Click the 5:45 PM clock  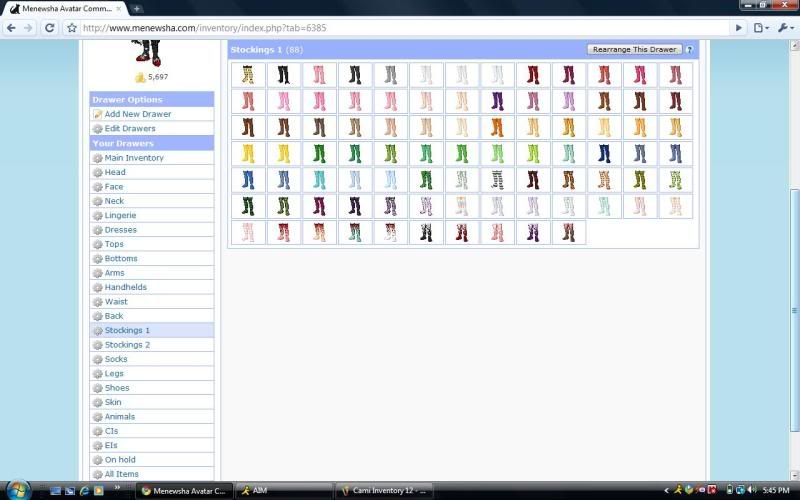coord(776,490)
